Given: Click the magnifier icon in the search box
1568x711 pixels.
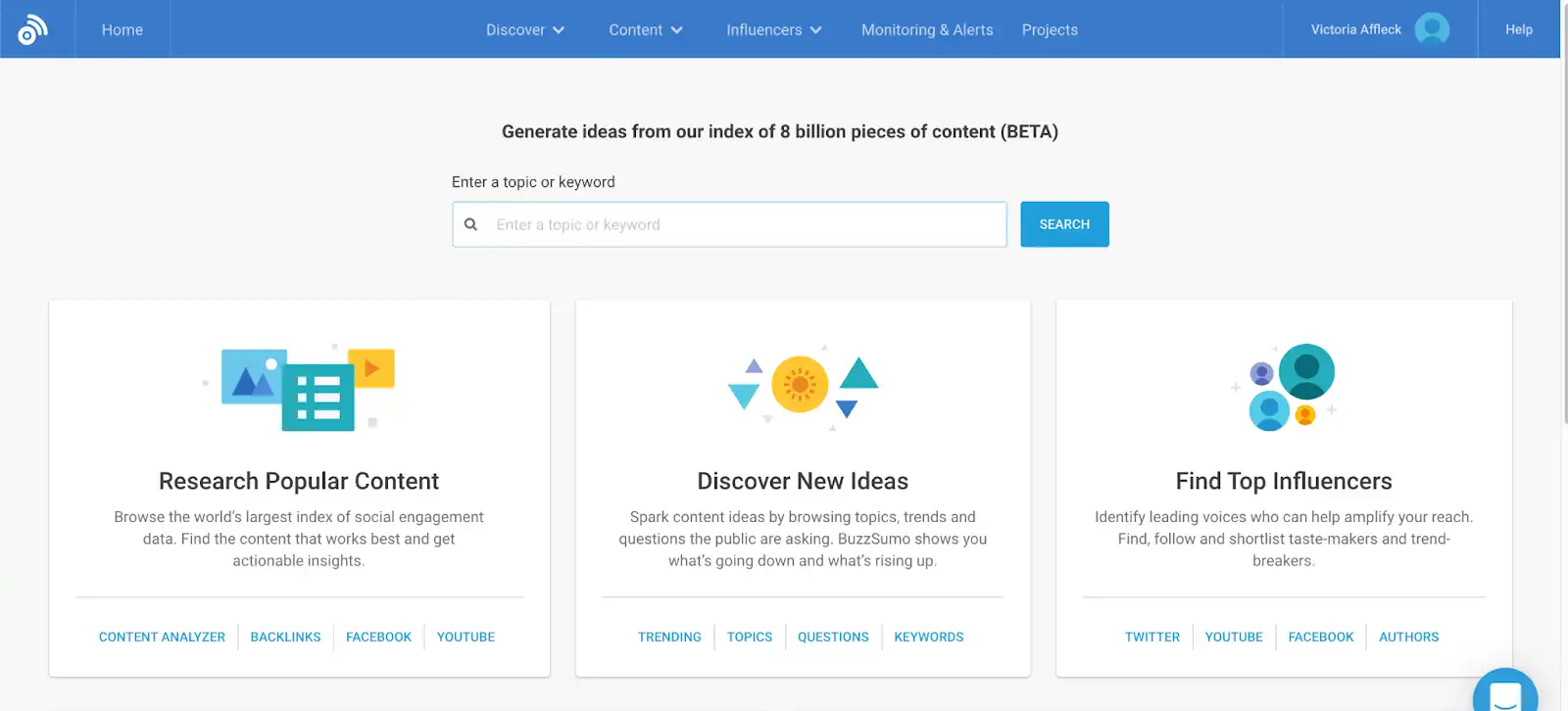Looking at the screenshot, I should (x=470, y=224).
